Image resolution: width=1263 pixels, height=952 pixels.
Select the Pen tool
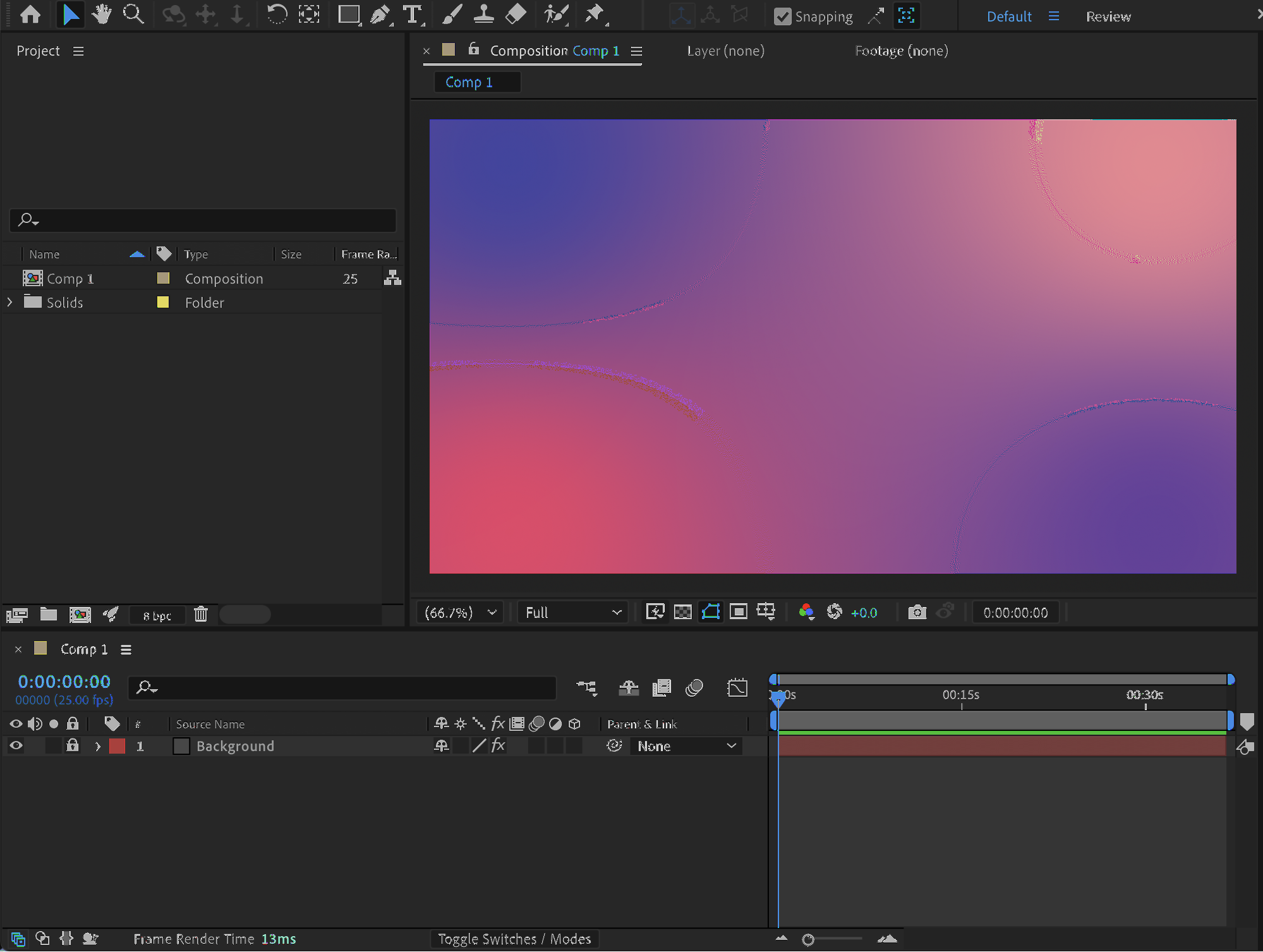380,14
